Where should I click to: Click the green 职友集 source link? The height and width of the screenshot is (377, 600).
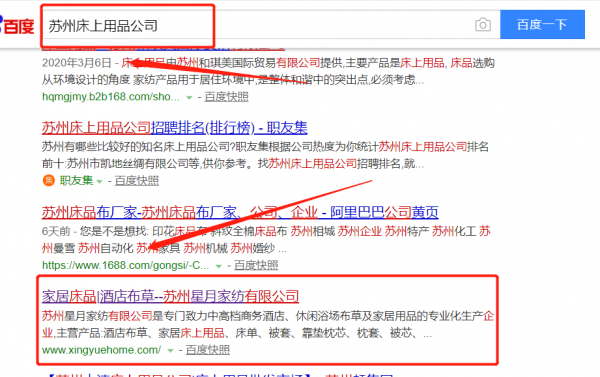(77, 180)
